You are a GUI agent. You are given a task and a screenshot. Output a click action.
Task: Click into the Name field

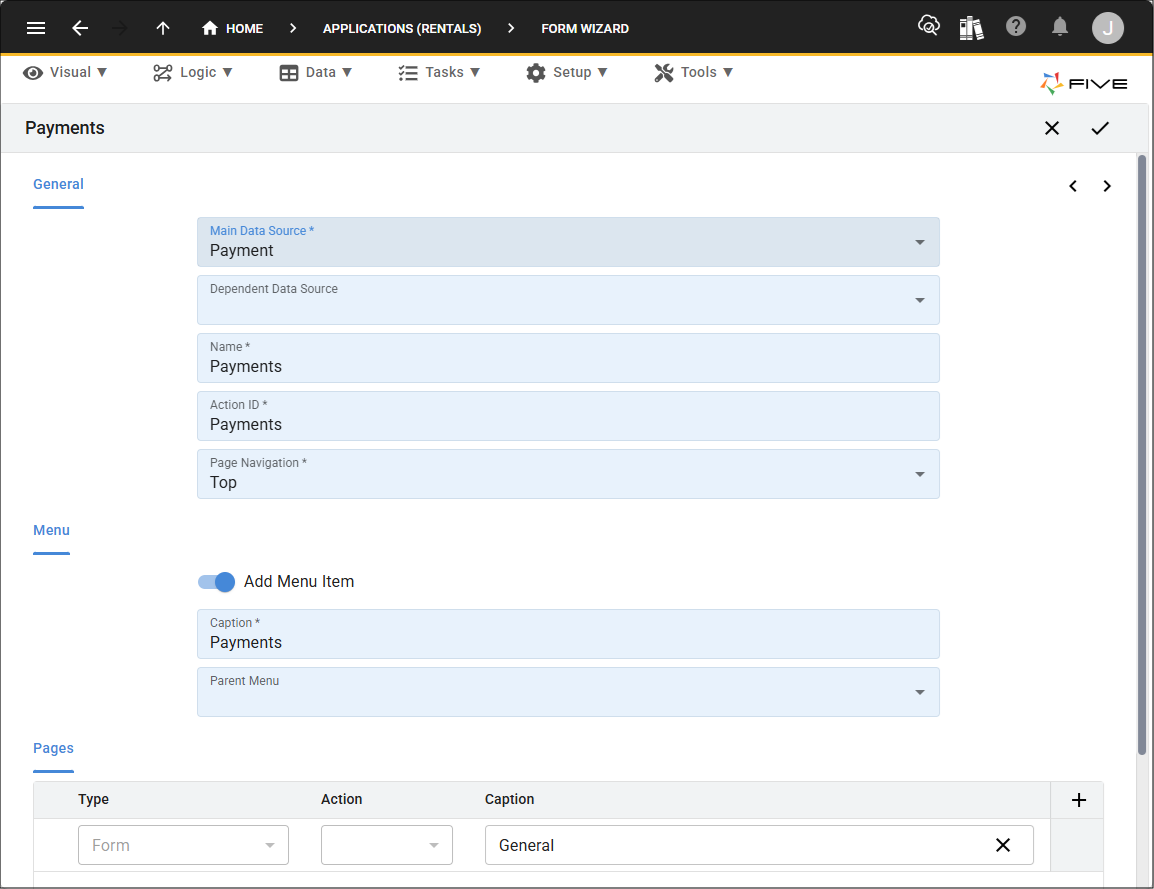point(568,358)
